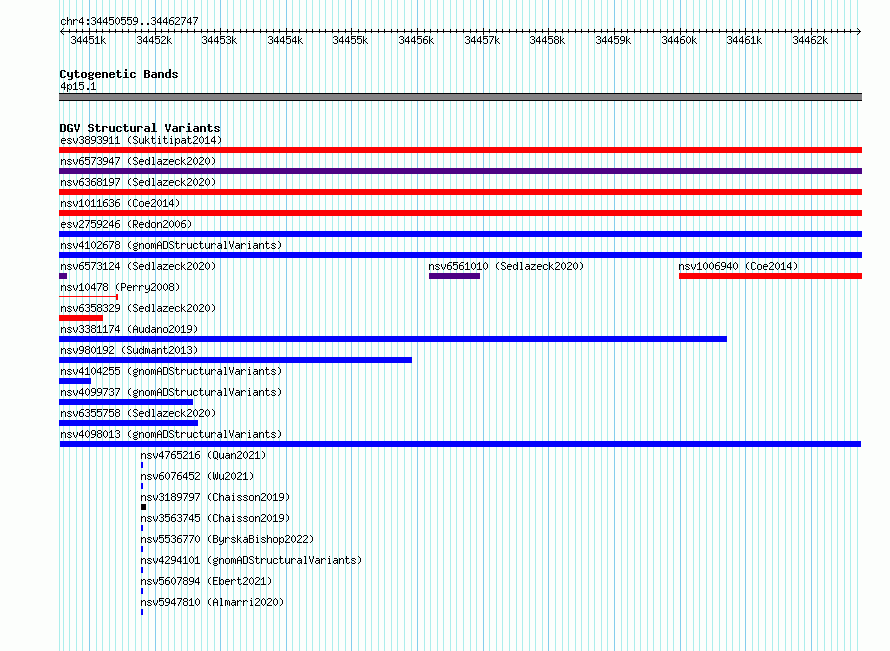Open nsv4102678 (gnomADStructuralVariants) label

point(171,245)
